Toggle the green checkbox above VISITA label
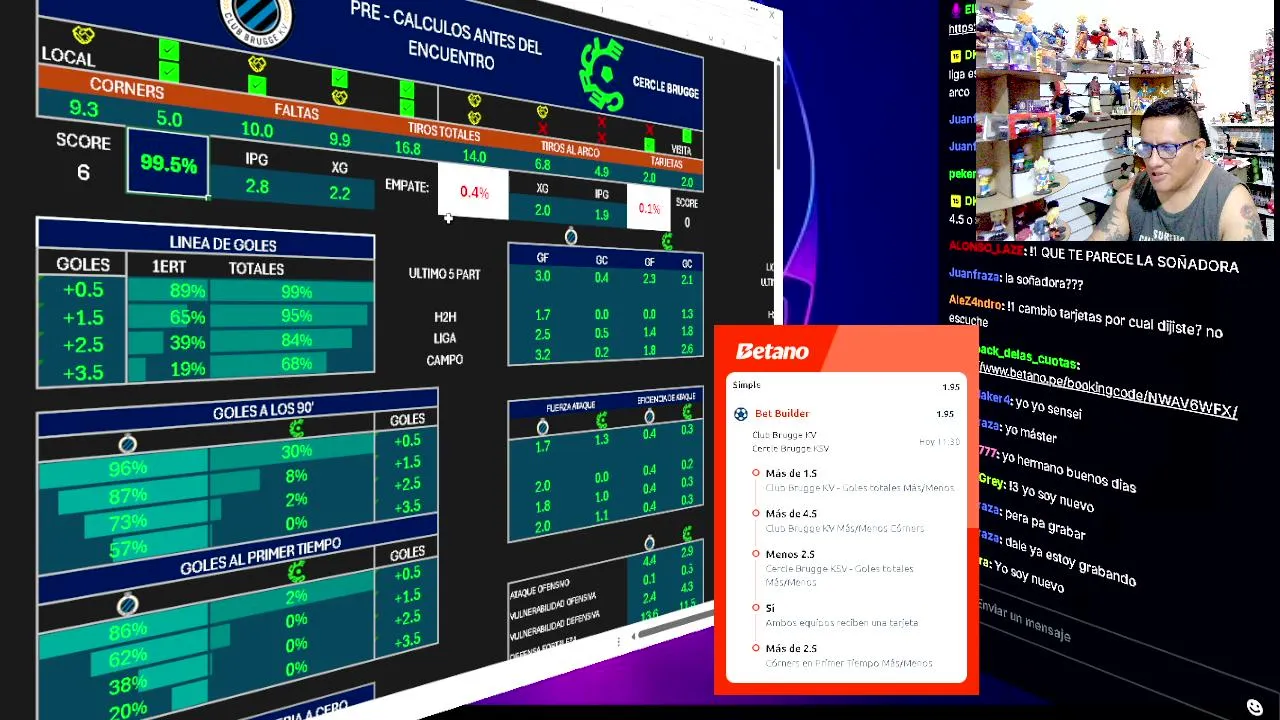The image size is (1280, 720). (687, 136)
